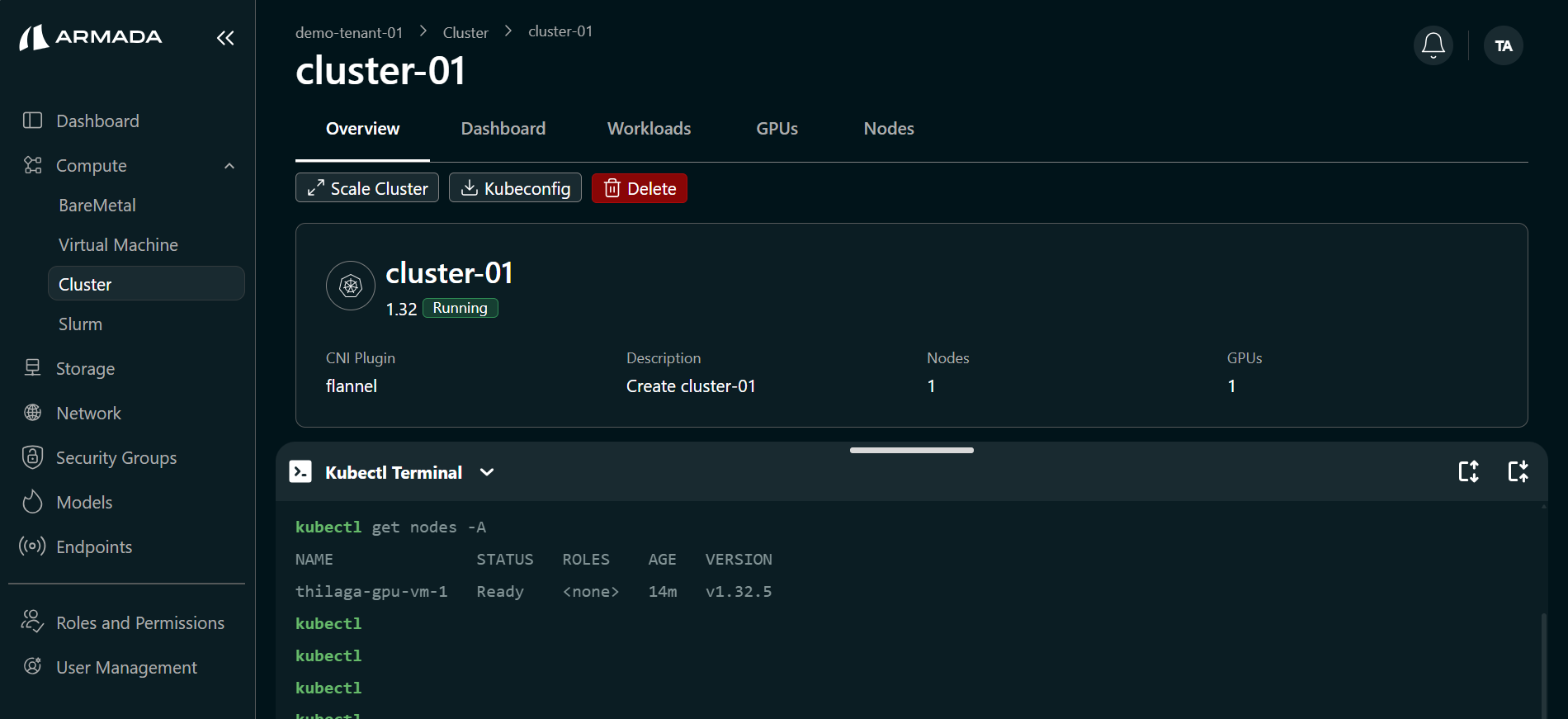Open Endpoints in the sidebar

(93, 546)
